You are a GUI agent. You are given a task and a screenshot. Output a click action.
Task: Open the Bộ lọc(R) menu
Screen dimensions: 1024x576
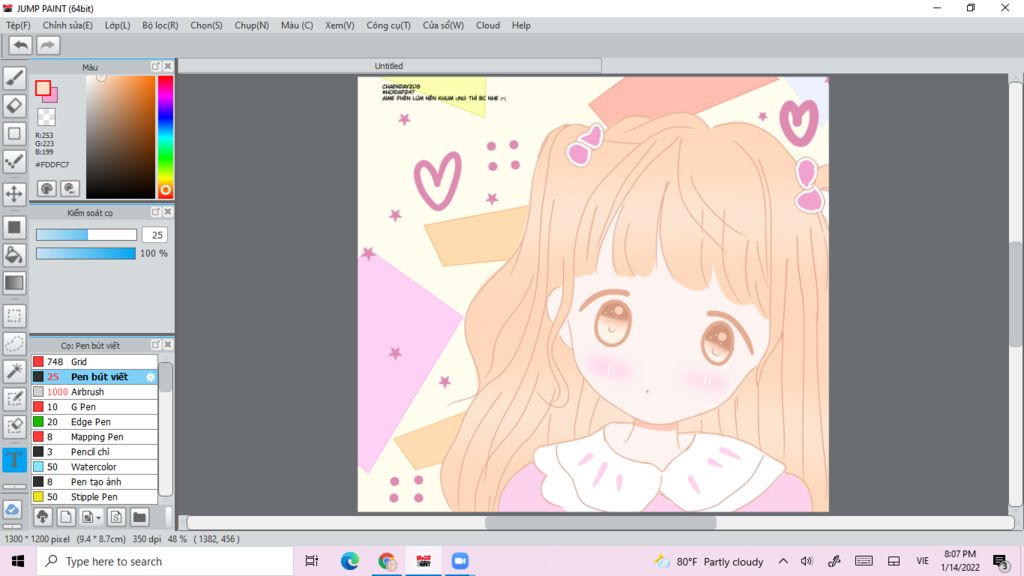[160, 25]
